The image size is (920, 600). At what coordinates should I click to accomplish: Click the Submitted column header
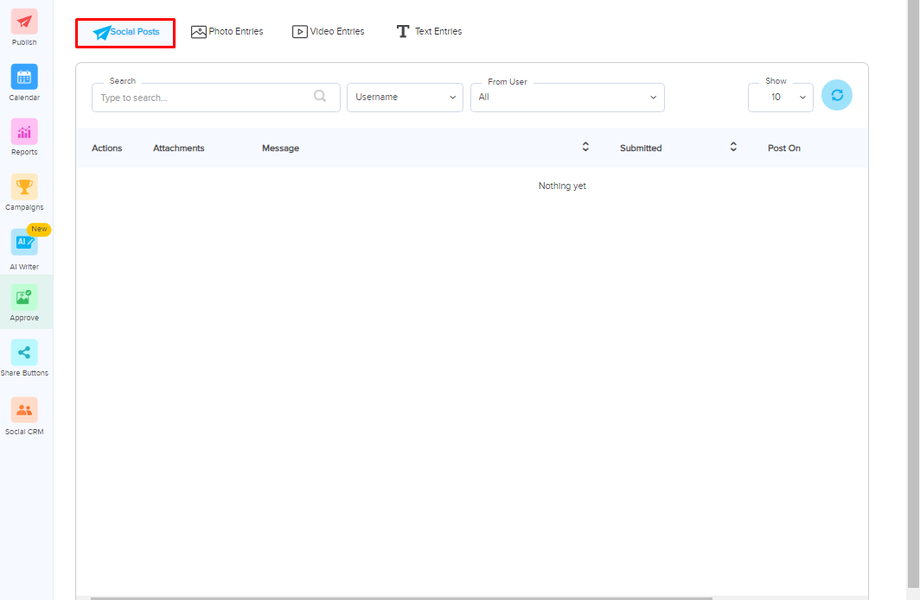[x=641, y=148]
